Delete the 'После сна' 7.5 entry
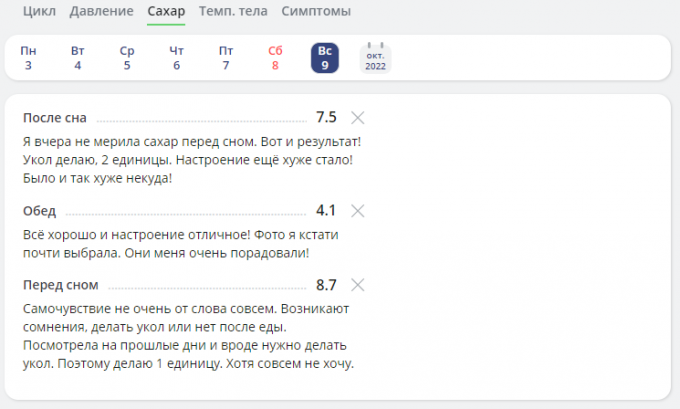Viewport: 680px width, 409px height. (358, 117)
